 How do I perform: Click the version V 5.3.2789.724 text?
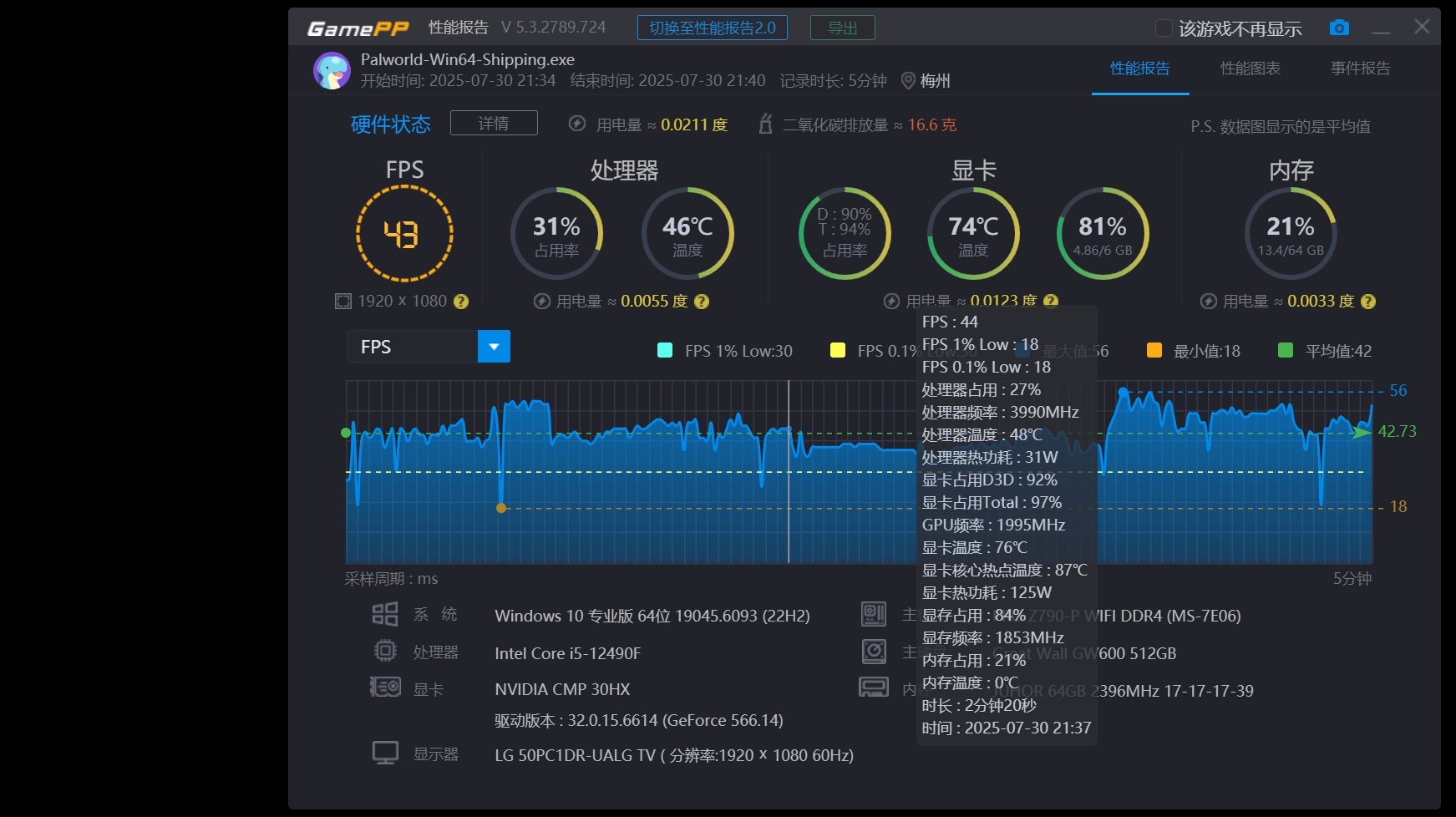pos(554,28)
